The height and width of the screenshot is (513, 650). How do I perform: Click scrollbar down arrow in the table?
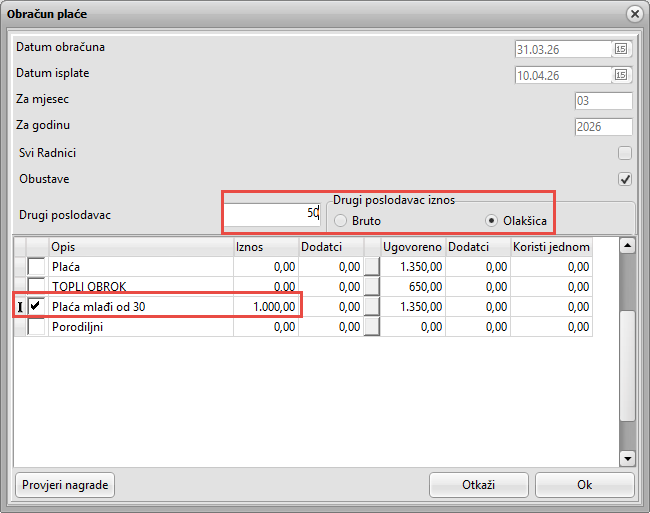(x=627, y=458)
